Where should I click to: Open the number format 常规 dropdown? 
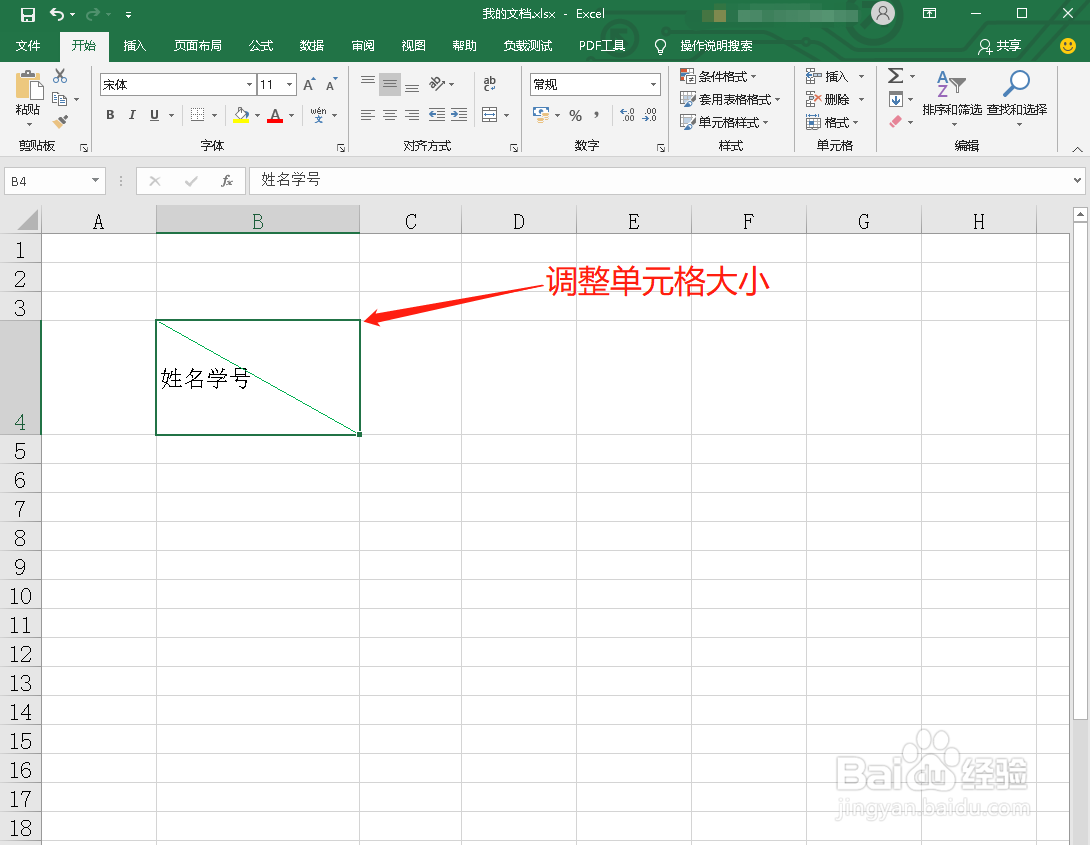tap(653, 85)
